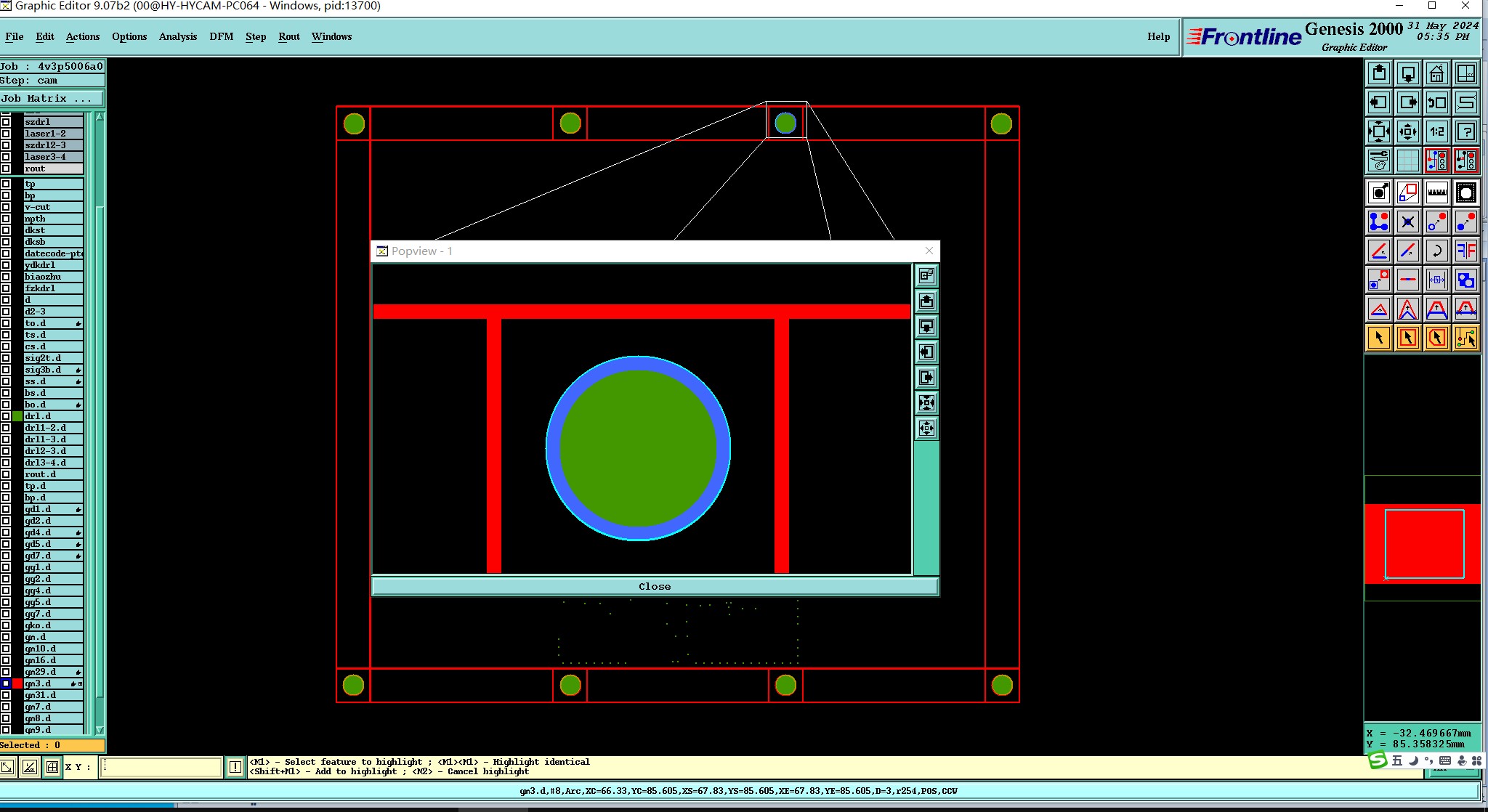
Task: Toggle checkbox for the to.d layer
Action: [6, 323]
